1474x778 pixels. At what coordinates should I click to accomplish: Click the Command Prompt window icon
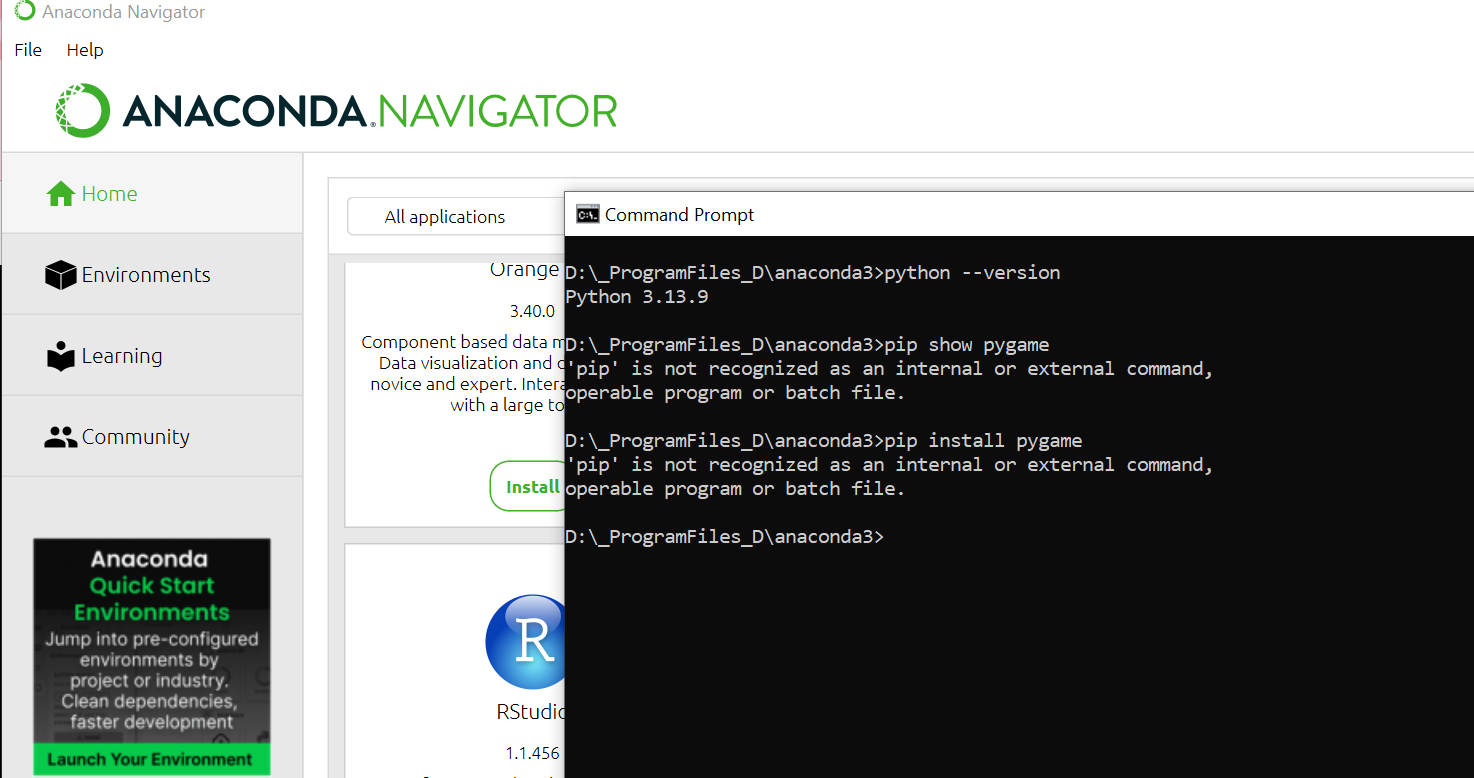click(x=588, y=214)
